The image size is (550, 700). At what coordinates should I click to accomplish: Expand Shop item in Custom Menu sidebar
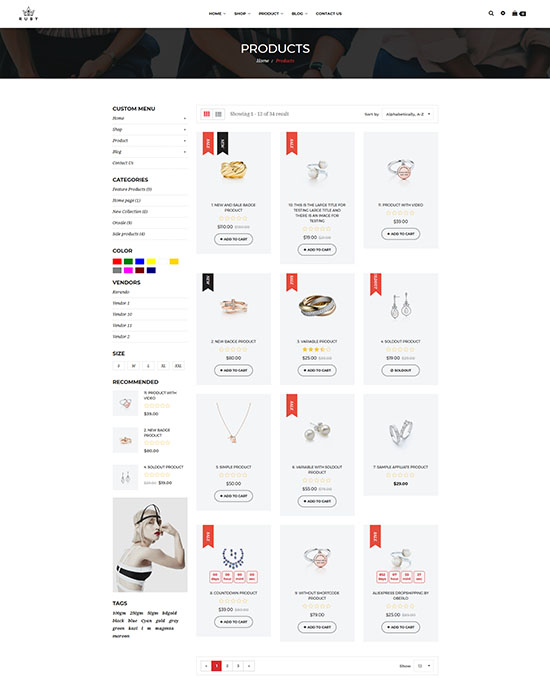[x=150, y=129]
